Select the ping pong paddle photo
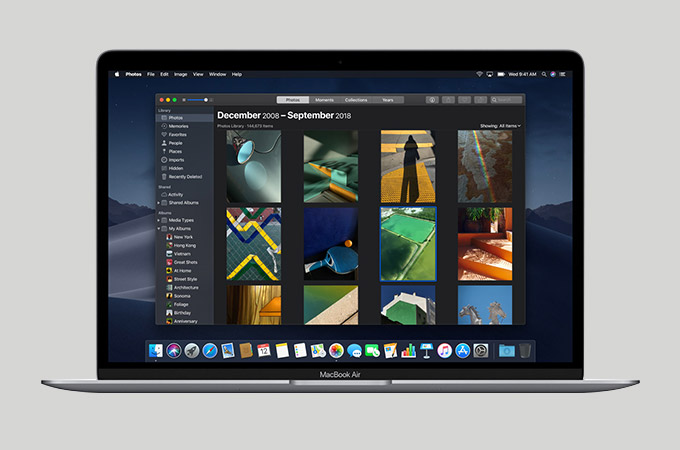This screenshot has width=680, height=450. pos(331,244)
